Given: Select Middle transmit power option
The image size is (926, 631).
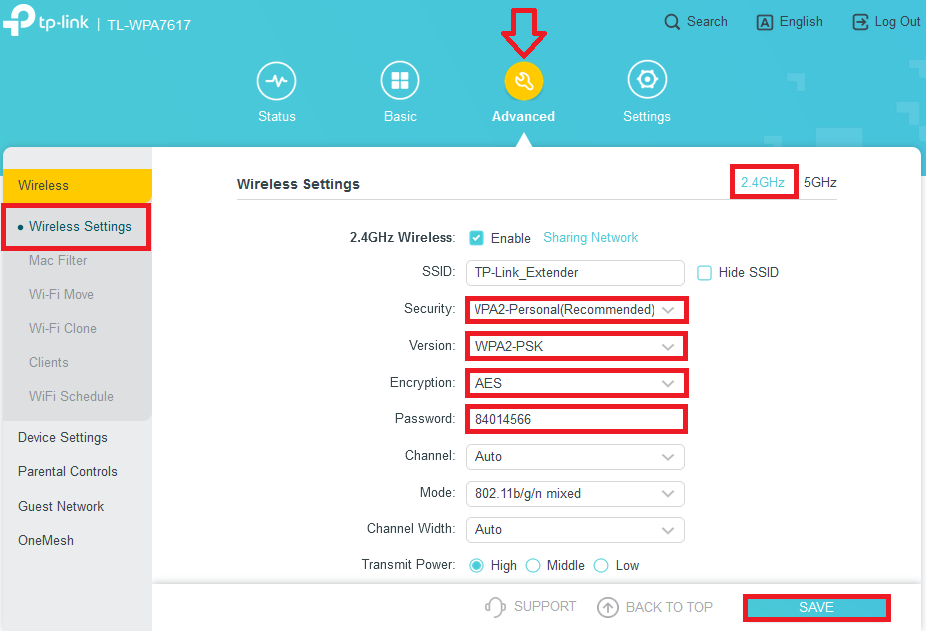Looking at the screenshot, I should click(533, 566).
